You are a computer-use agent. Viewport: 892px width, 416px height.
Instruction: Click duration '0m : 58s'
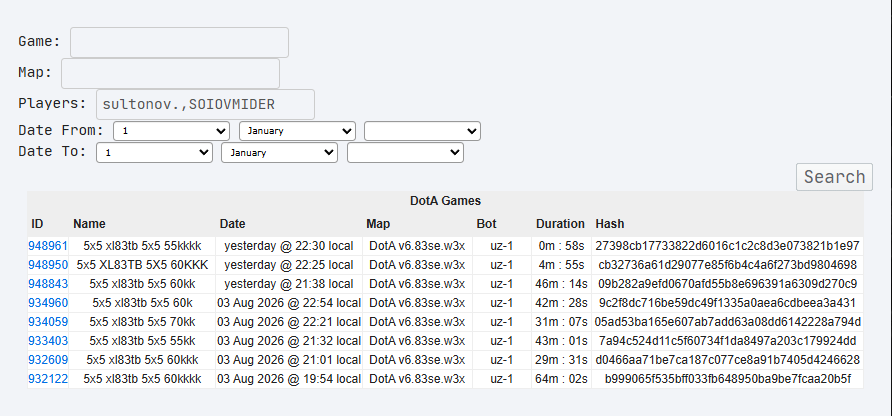[x=561, y=246]
